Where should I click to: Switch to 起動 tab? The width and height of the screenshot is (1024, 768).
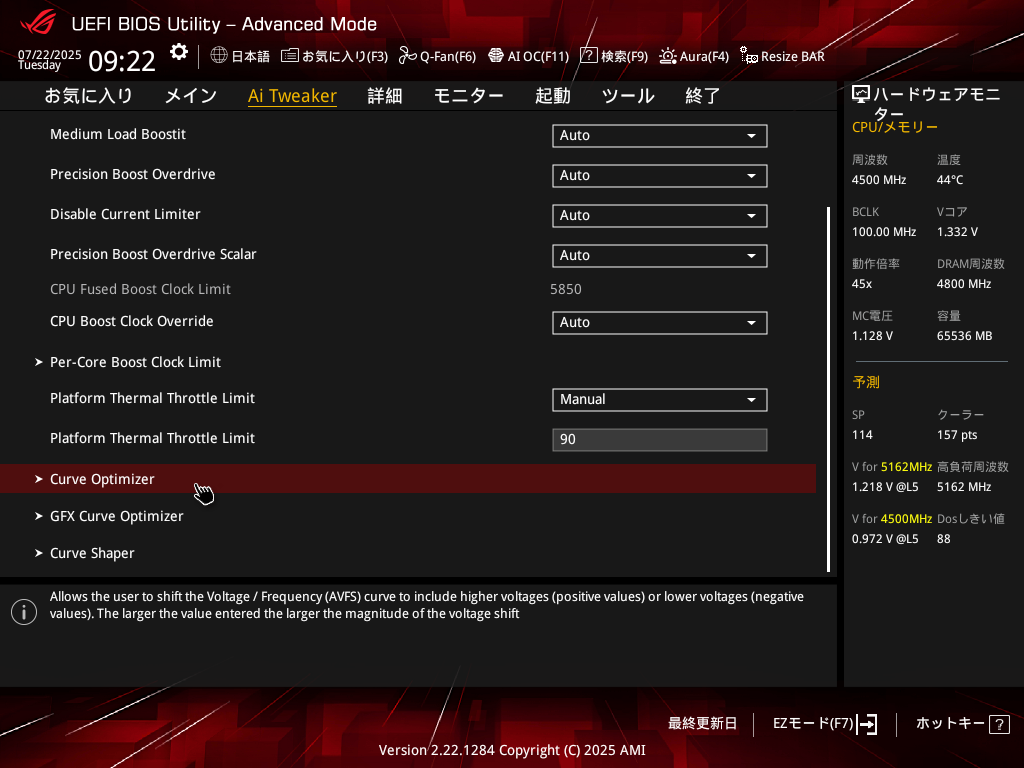[552, 96]
